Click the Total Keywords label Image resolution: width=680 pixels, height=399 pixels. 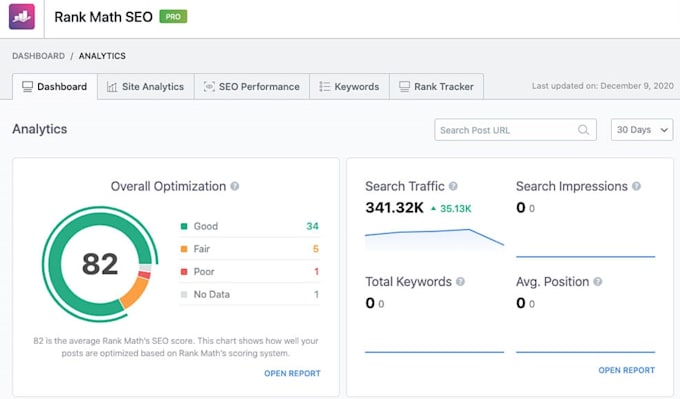pos(409,282)
